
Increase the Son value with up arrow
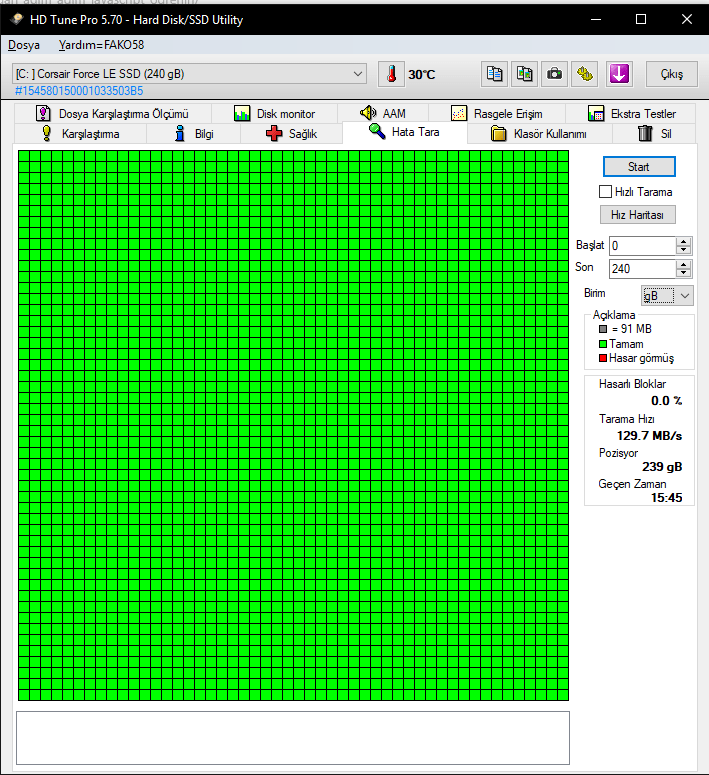[x=683, y=264]
